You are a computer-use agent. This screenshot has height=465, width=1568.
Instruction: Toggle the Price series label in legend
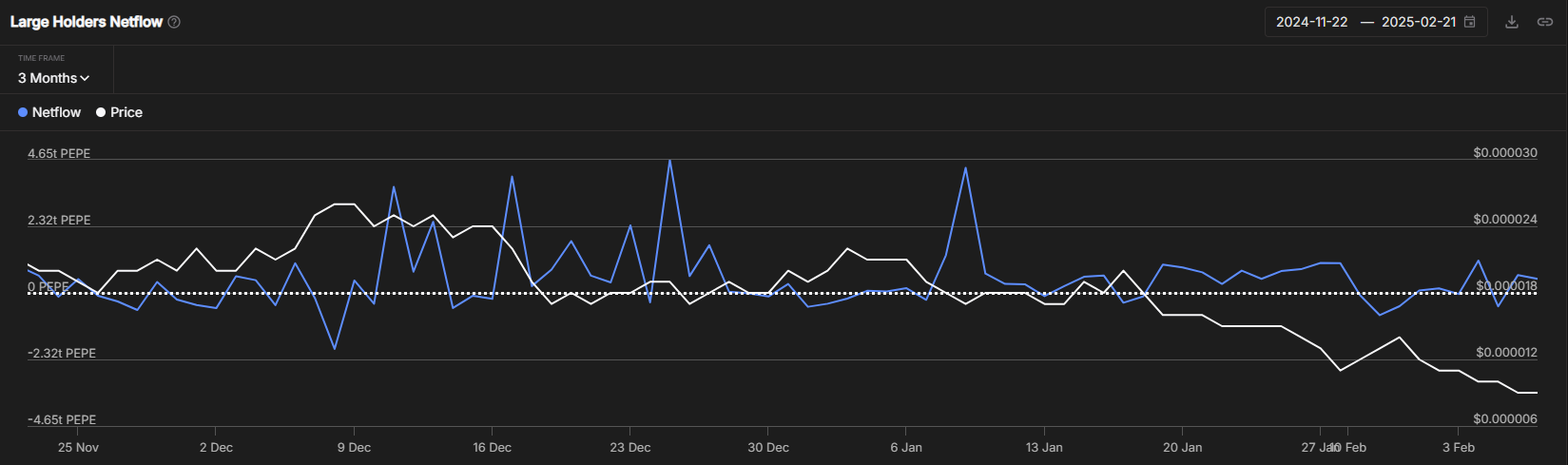(x=126, y=112)
